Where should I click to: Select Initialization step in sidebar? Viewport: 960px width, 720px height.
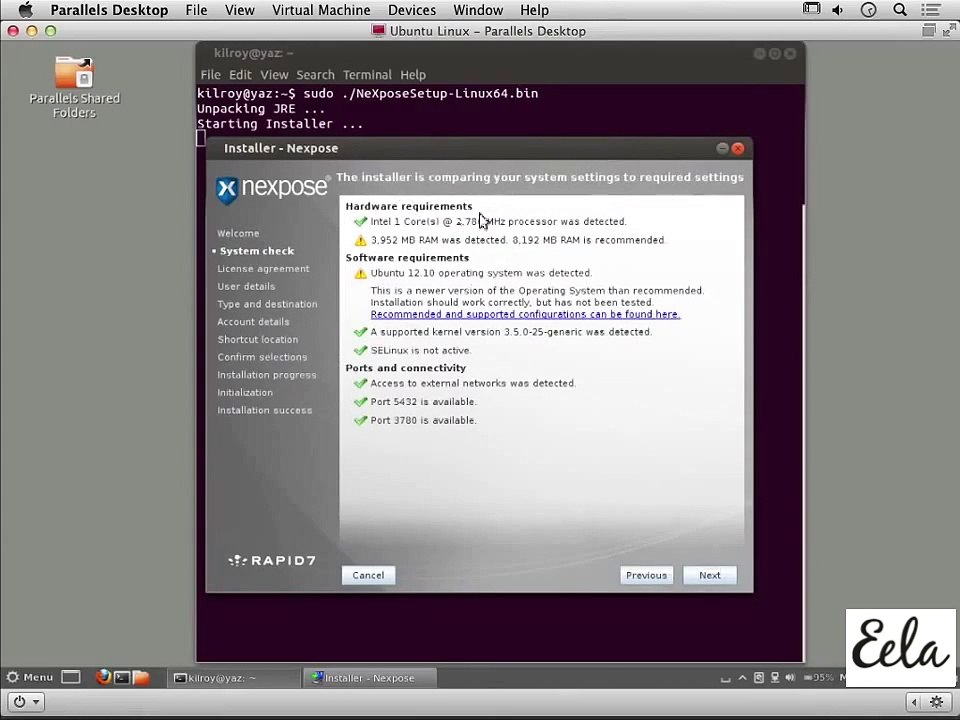point(245,392)
